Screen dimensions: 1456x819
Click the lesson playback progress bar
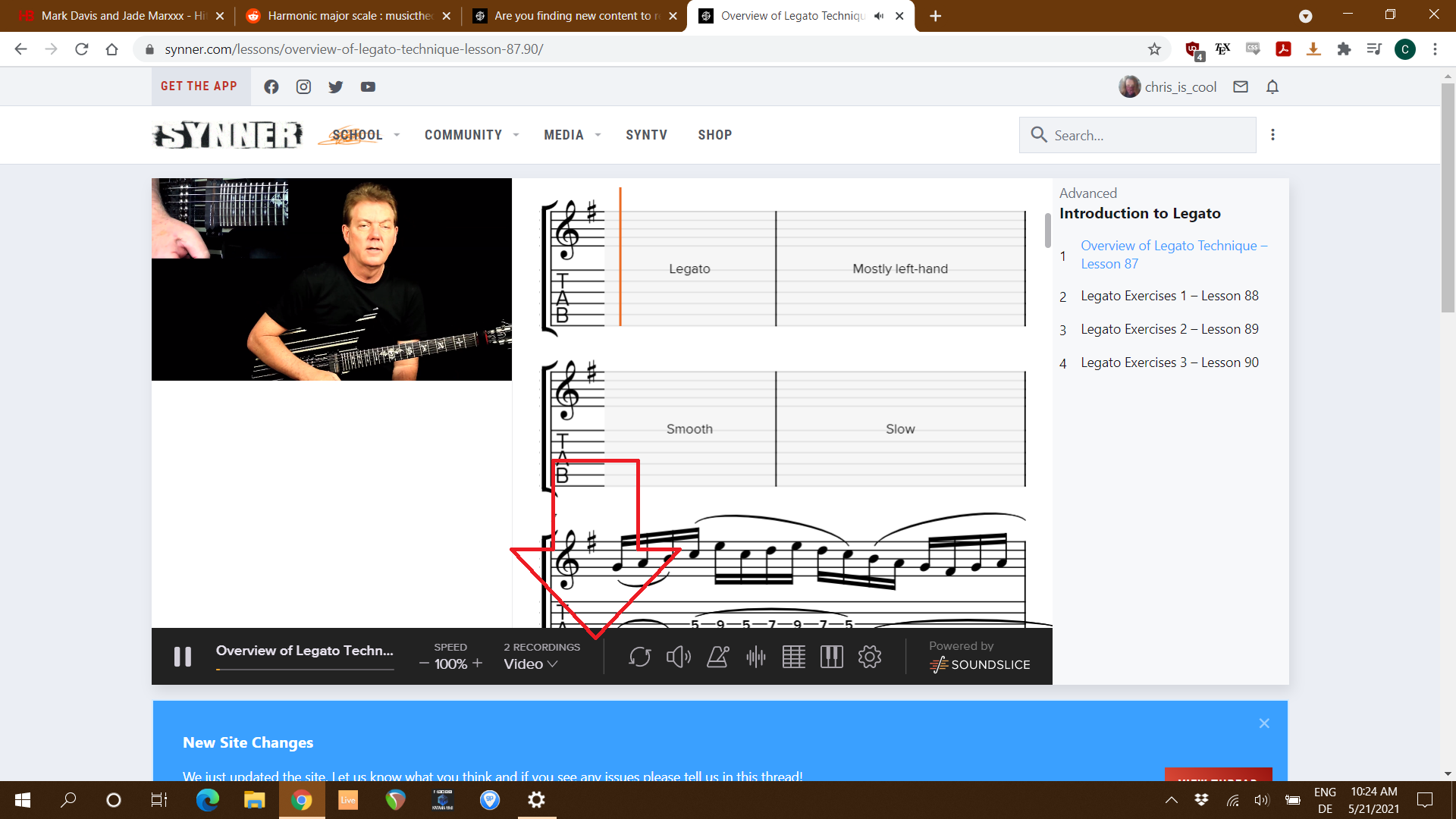(304, 670)
